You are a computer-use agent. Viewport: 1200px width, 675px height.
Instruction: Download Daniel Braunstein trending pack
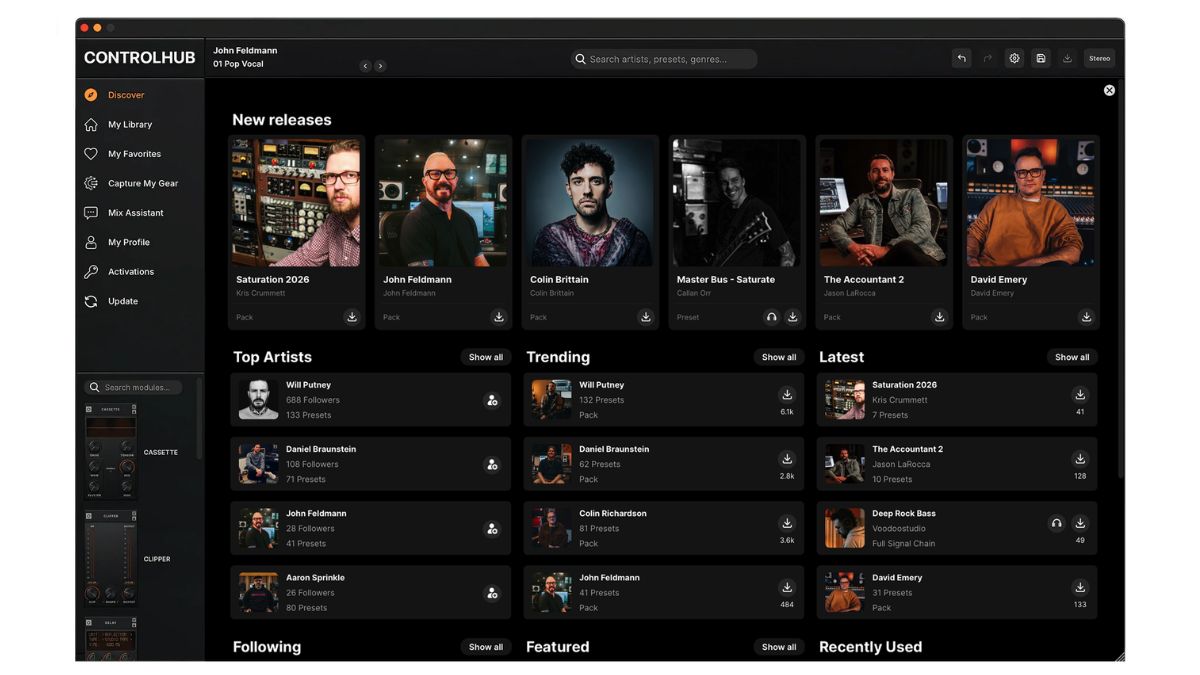[787, 459]
